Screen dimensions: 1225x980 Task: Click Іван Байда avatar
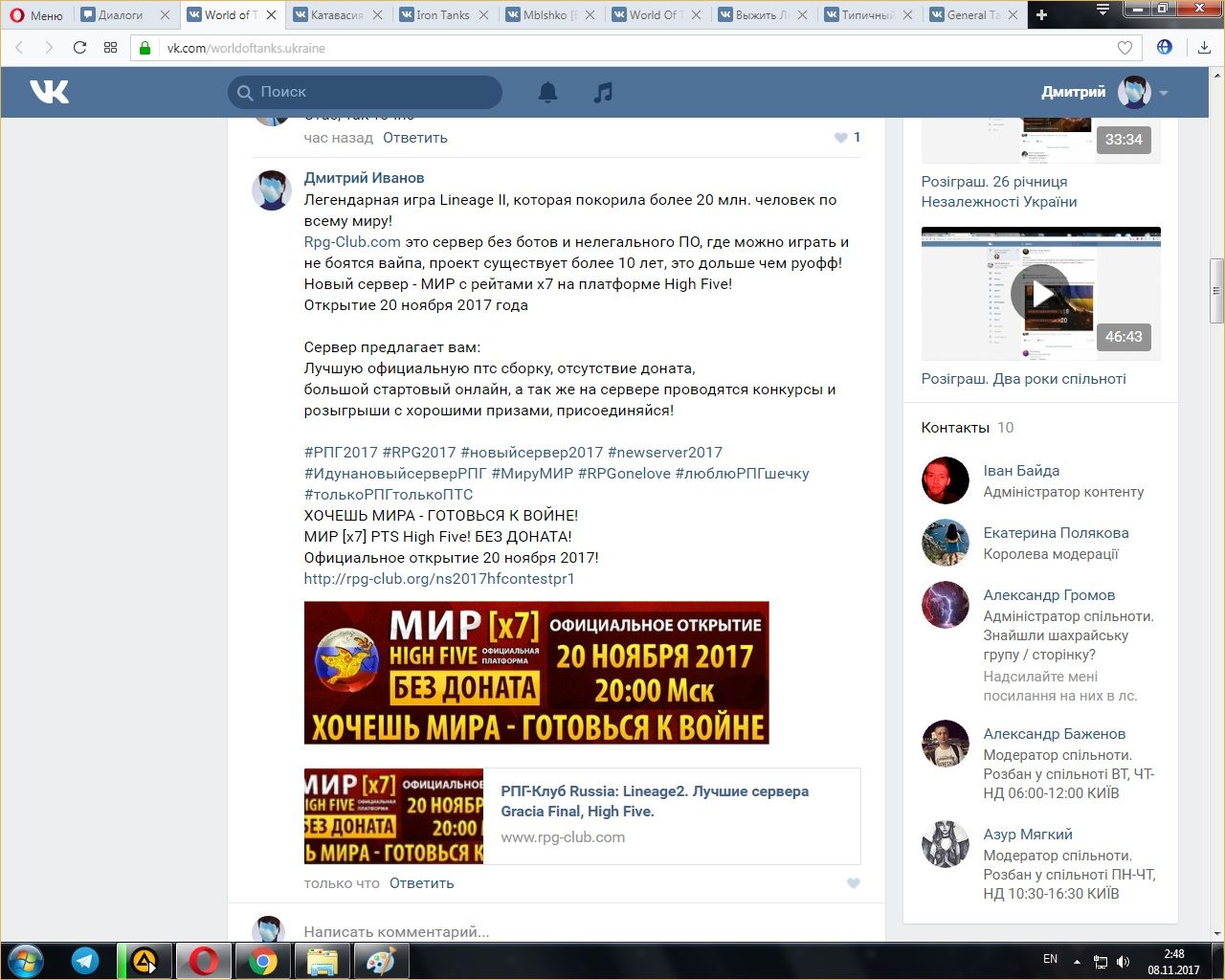click(946, 480)
